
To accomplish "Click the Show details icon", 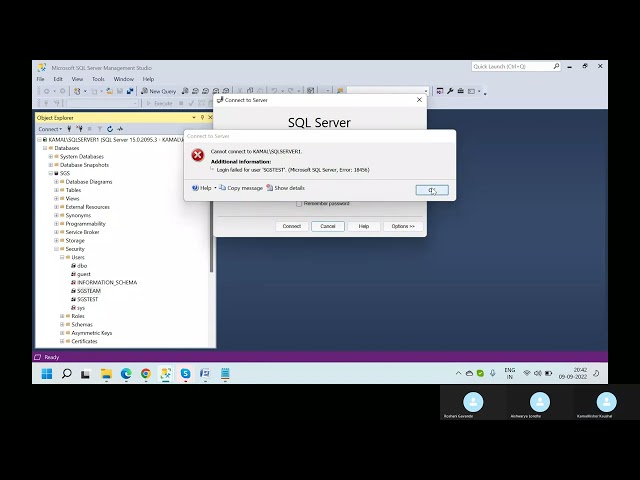I will 269,188.
